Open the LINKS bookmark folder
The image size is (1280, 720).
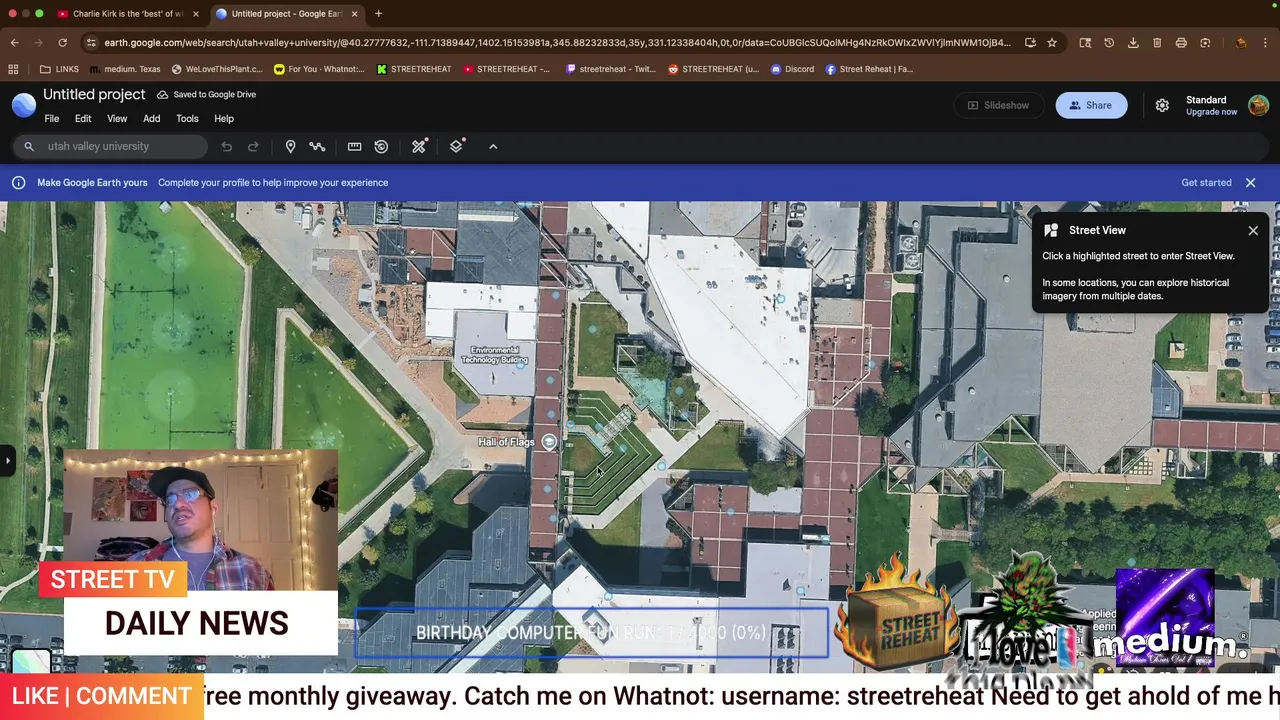59,69
